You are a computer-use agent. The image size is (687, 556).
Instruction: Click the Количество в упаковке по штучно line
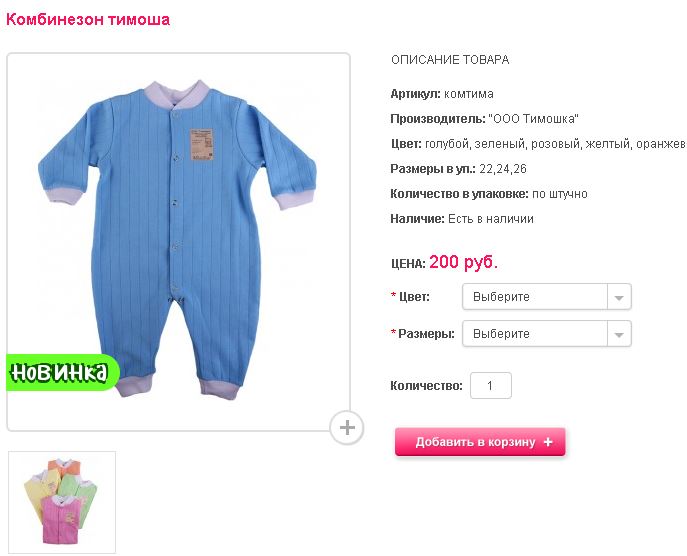[x=489, y=194]
